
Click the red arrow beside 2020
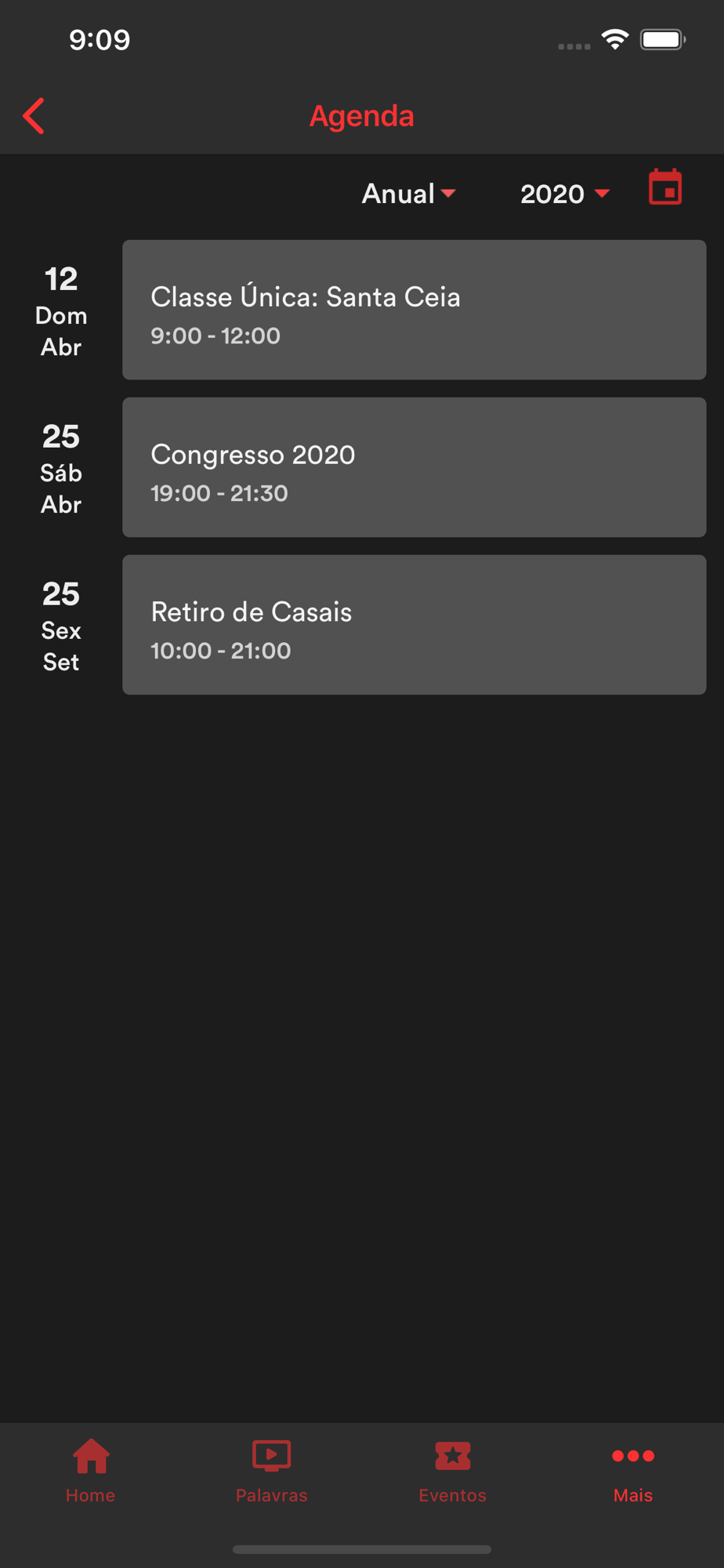pyautogui.click(x=602, y=194)
